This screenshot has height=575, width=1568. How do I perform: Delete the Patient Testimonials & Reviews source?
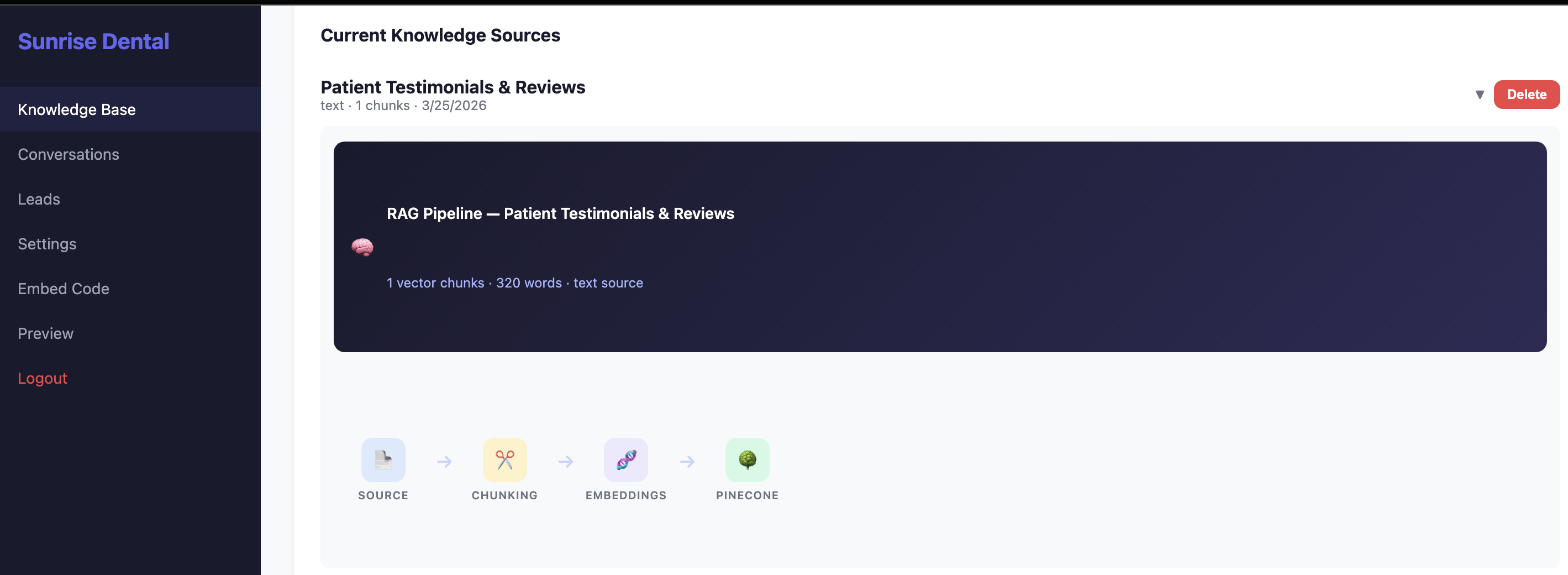tap(1526, 95)
